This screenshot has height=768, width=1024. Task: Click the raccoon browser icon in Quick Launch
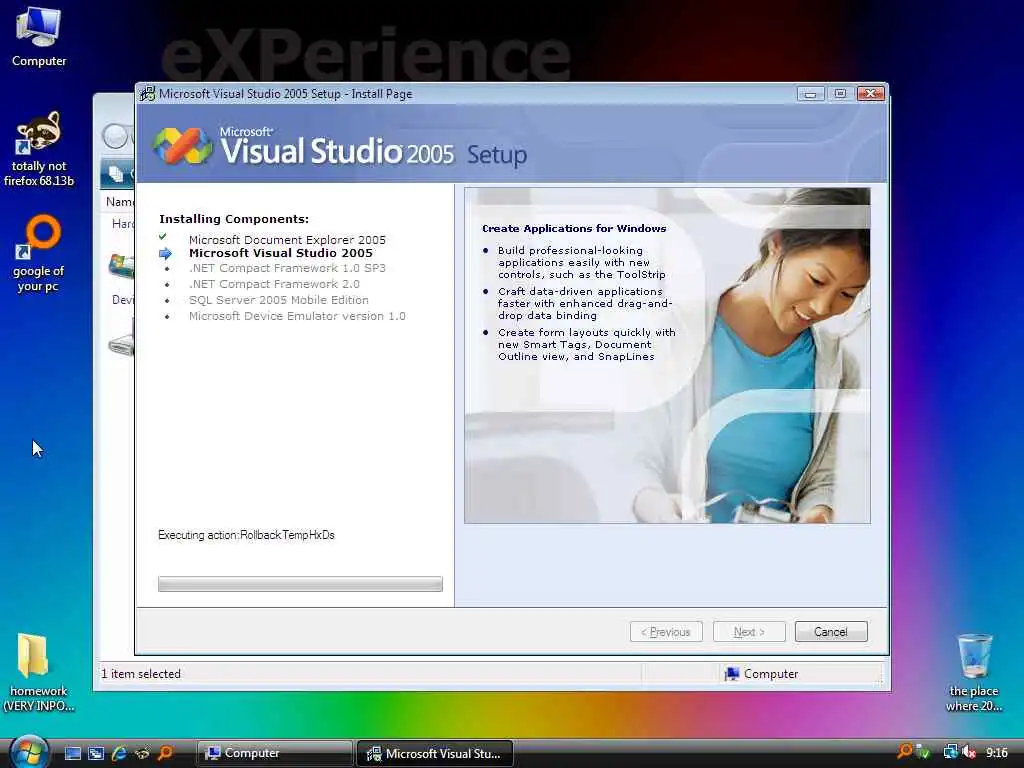coord(142,754)
